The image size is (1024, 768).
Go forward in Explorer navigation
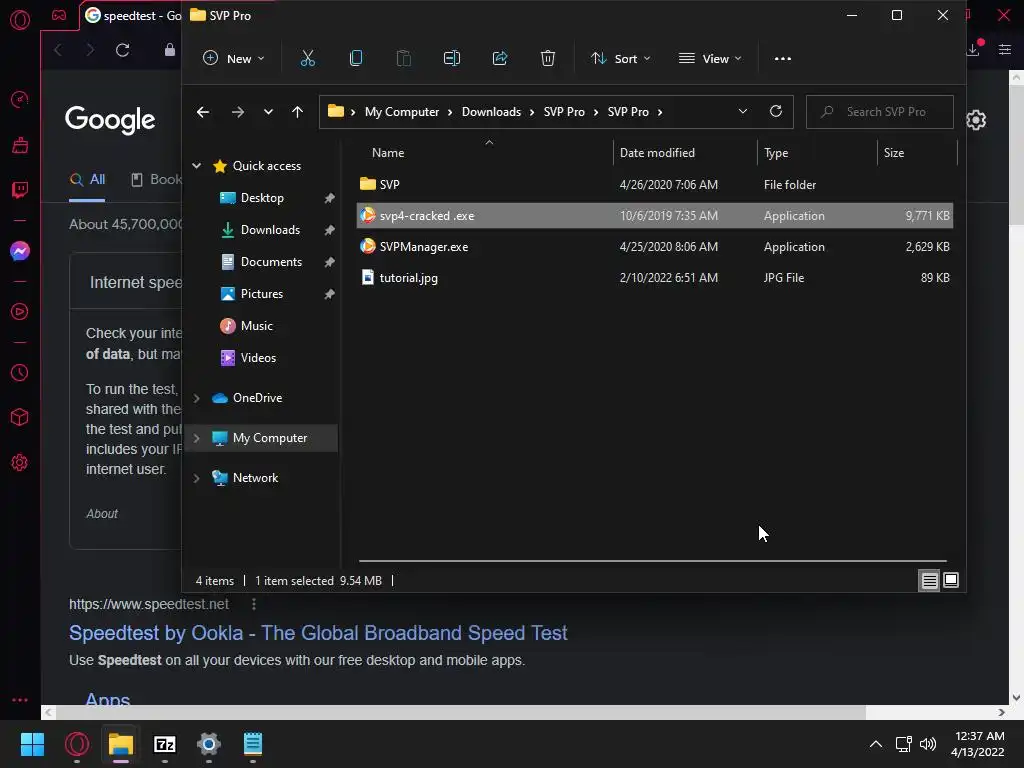point(238,112)
